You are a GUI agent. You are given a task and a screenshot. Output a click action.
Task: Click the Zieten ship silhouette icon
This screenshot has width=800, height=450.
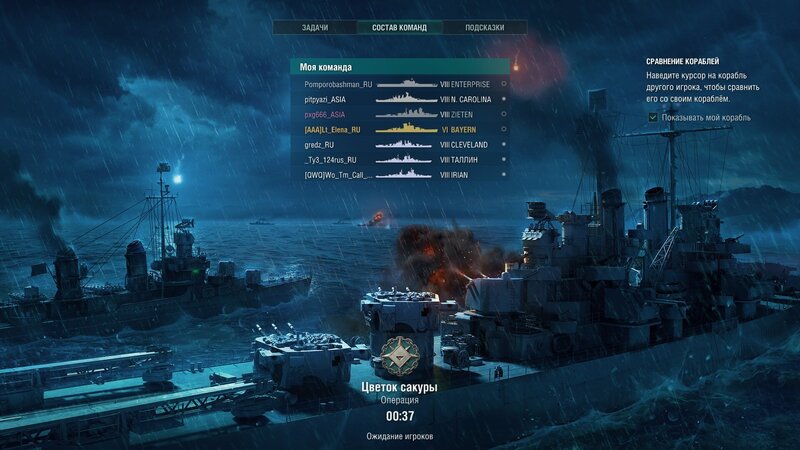click(x=406, y=114)
